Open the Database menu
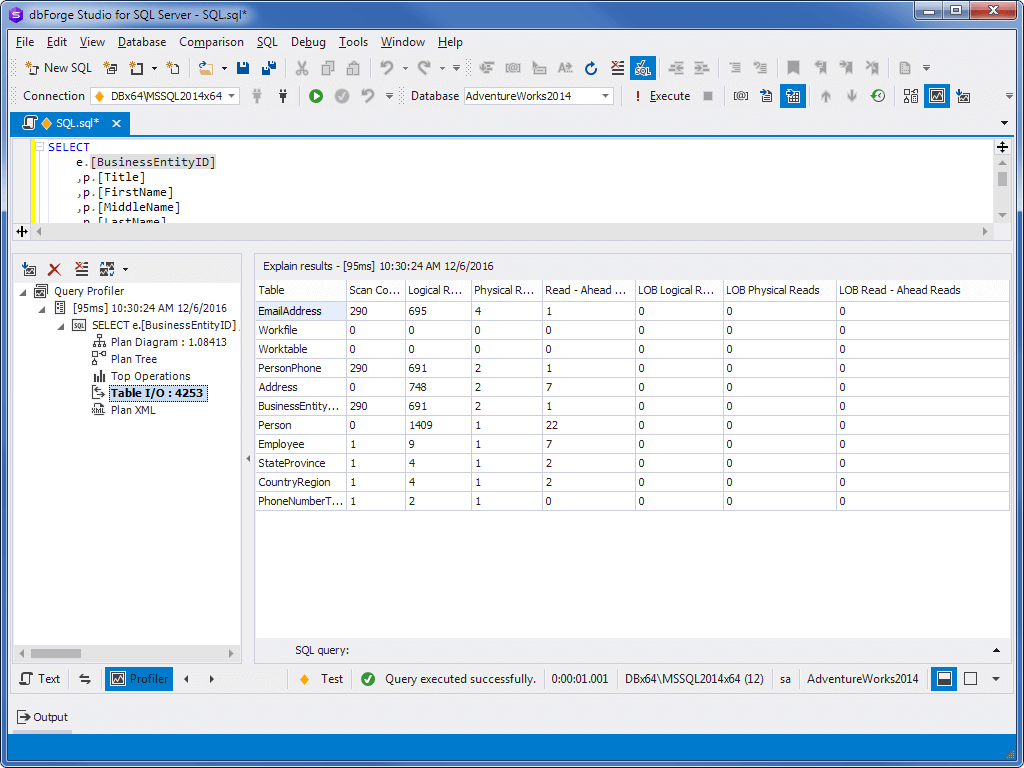This screenshot has height=768, width=1024. point(142,42)
